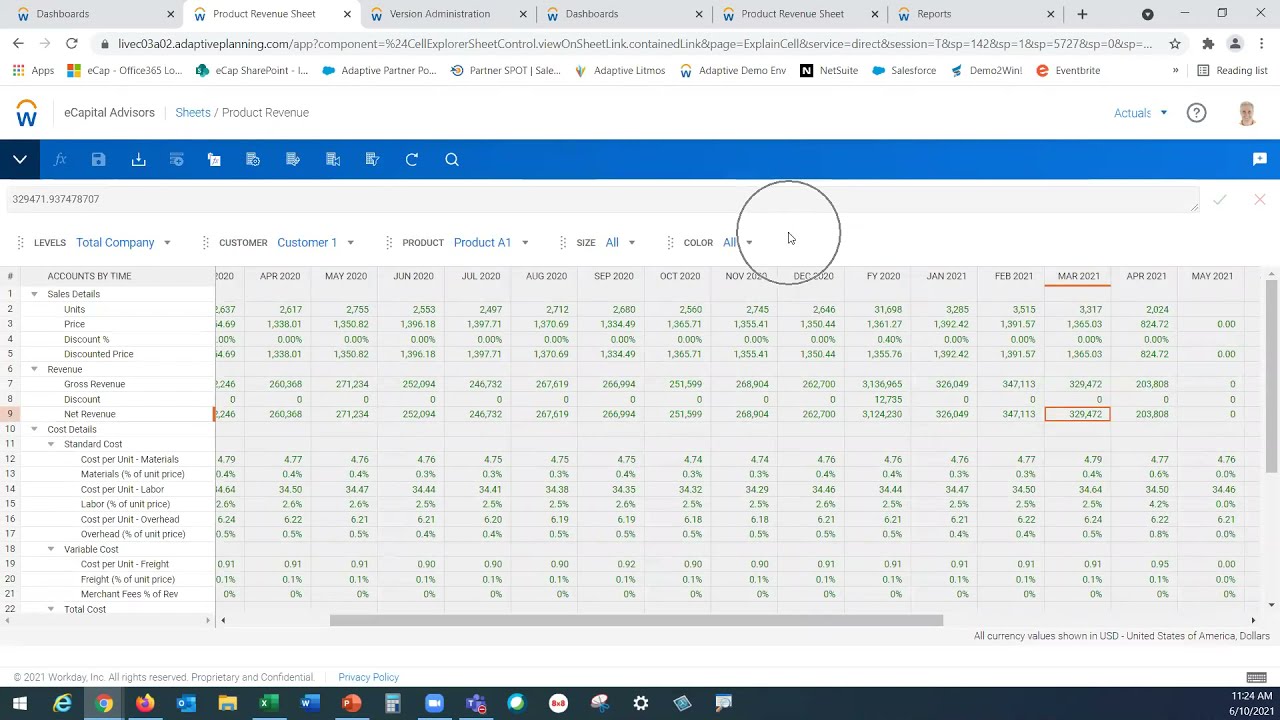Open Salesforce bookmark

tap(904, 71)
